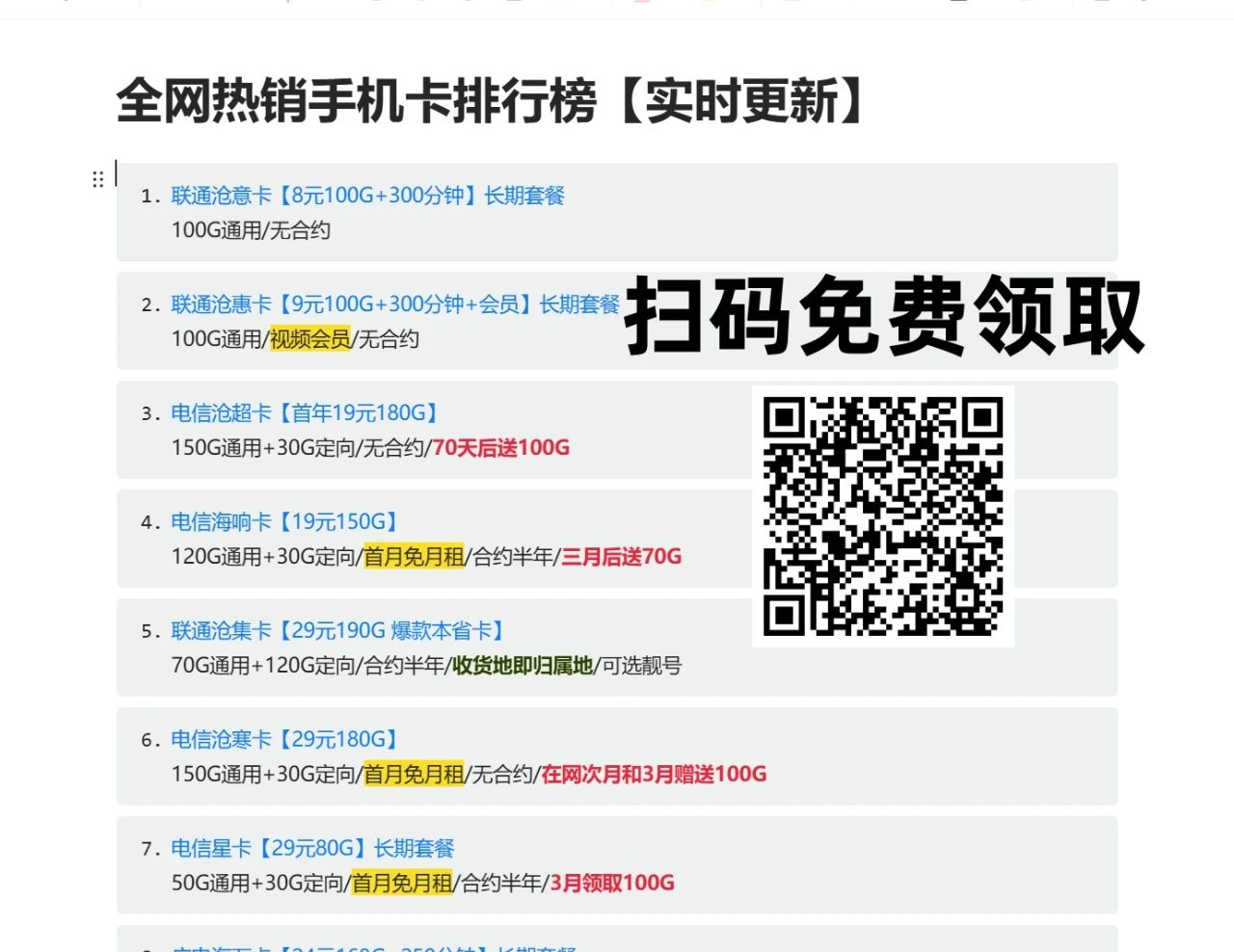Click the yellow highlighted text 视频会员
This screenshot has width=1234, height=952.
pyautogui.click(x=309, y=339)
